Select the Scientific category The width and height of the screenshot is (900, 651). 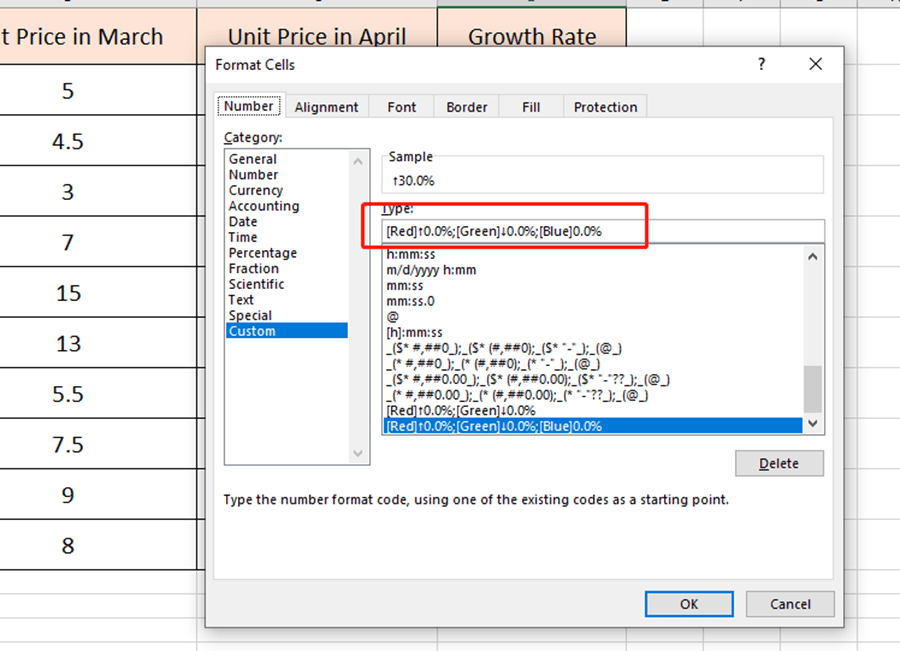[286, 284]
